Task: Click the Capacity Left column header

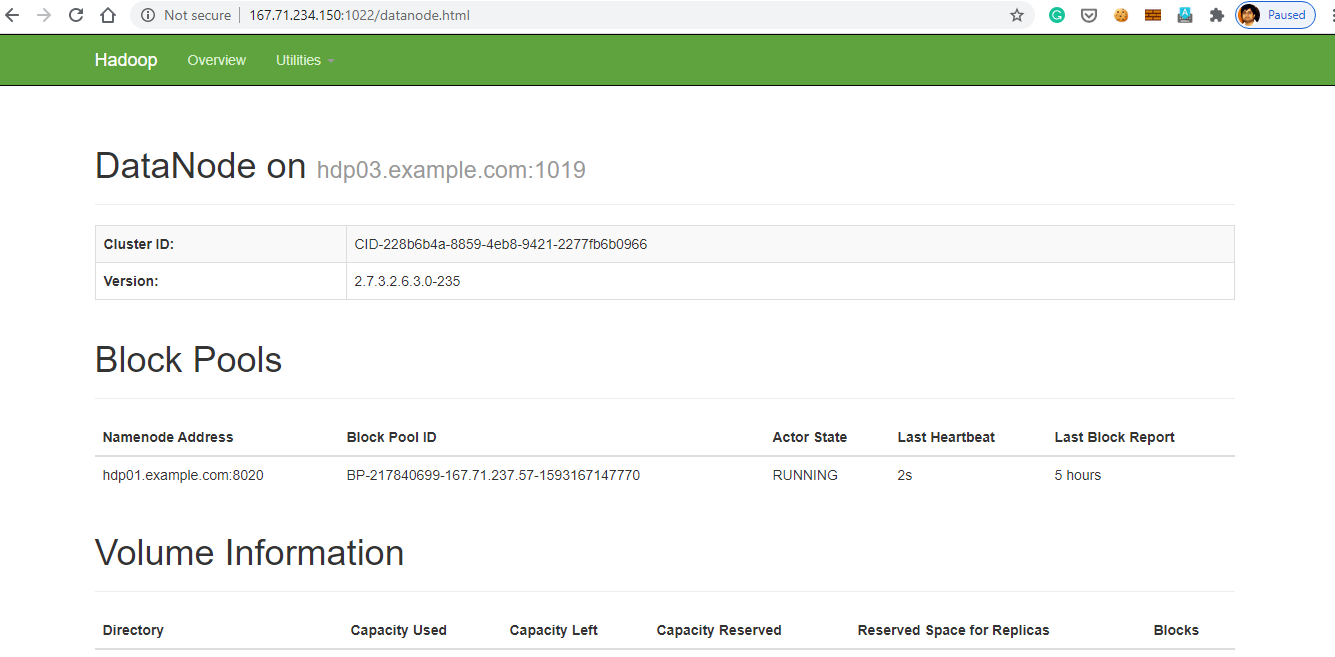Action: coord(554,630)
